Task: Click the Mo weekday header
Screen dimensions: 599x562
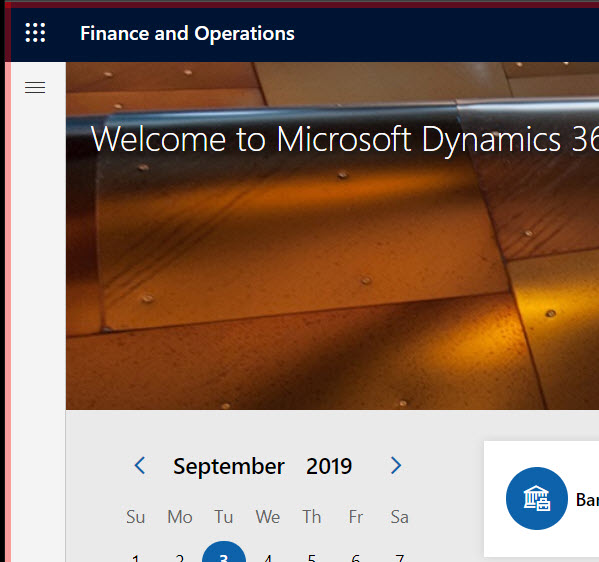Action: (x=180, y=517)
